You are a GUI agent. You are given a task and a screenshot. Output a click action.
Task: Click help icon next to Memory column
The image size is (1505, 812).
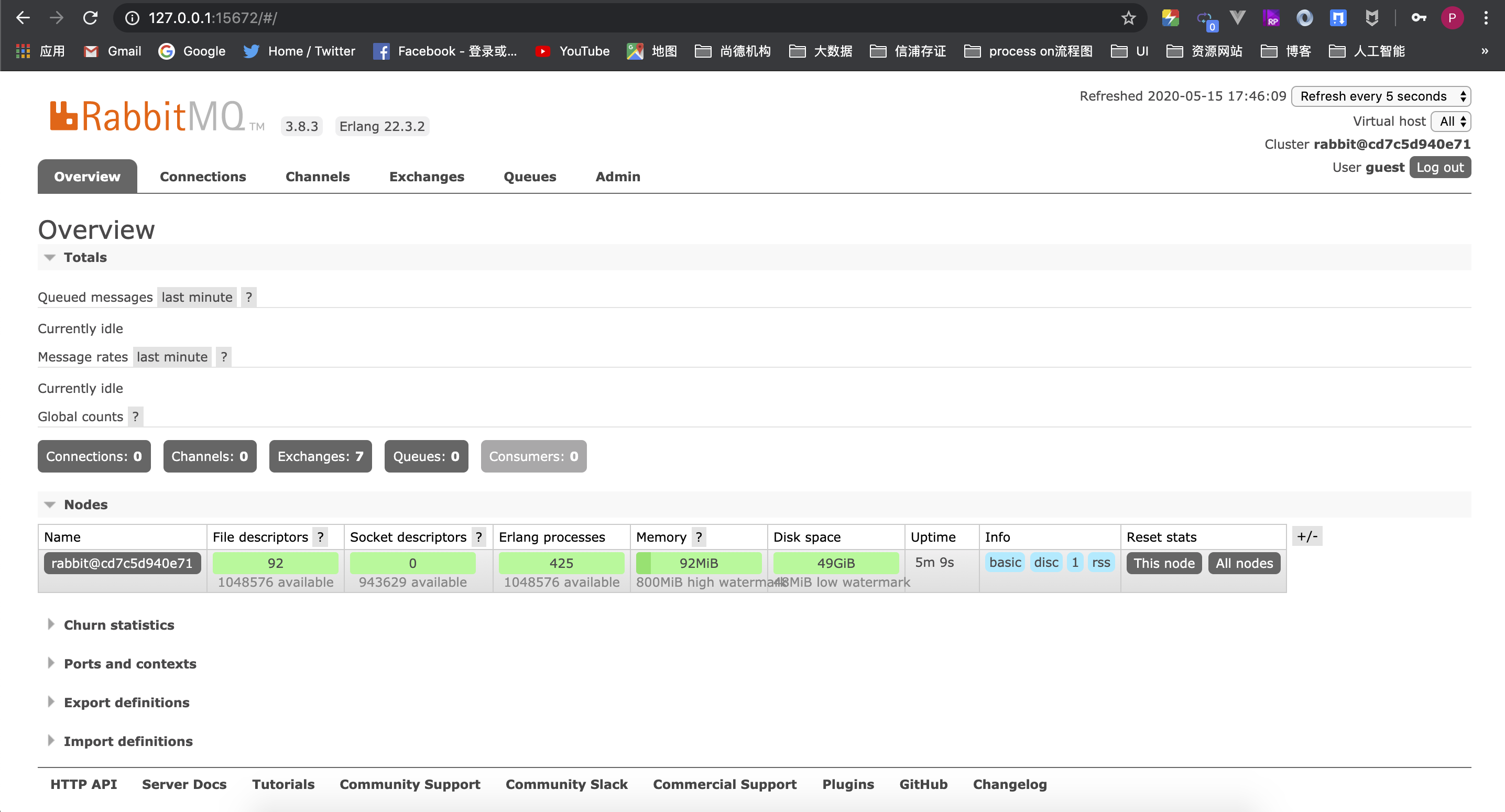point(699,537)
